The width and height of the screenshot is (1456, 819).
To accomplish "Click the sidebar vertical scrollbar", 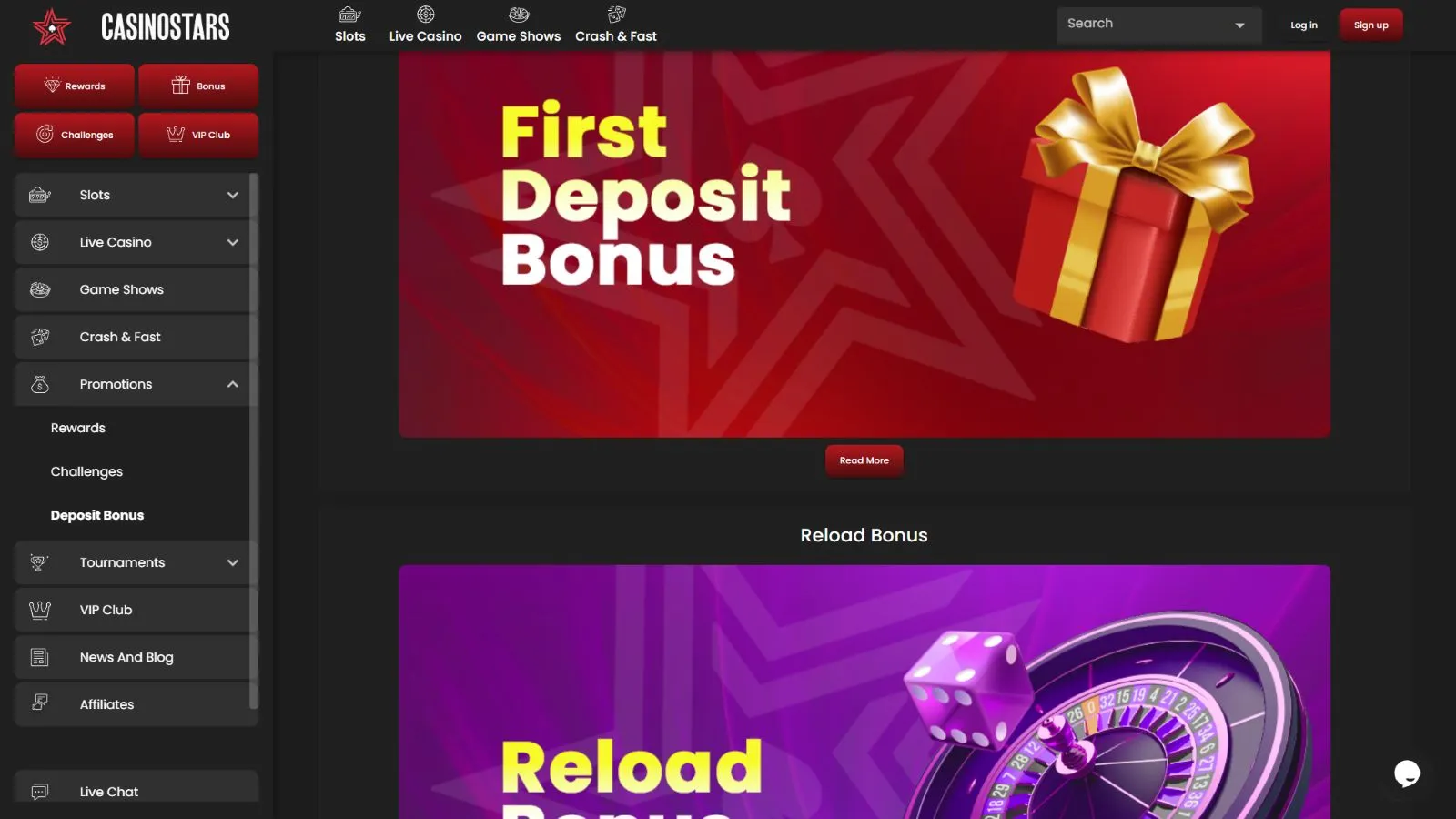I will [x=254, y=440].
